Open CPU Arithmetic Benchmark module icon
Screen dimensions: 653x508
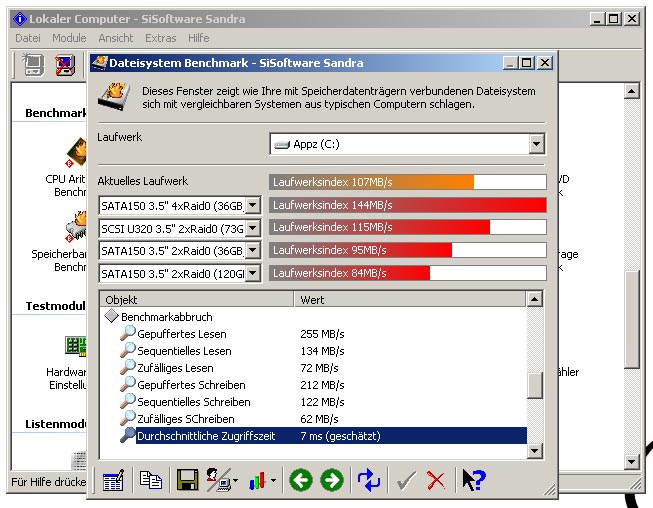click(x=77, y=152)
